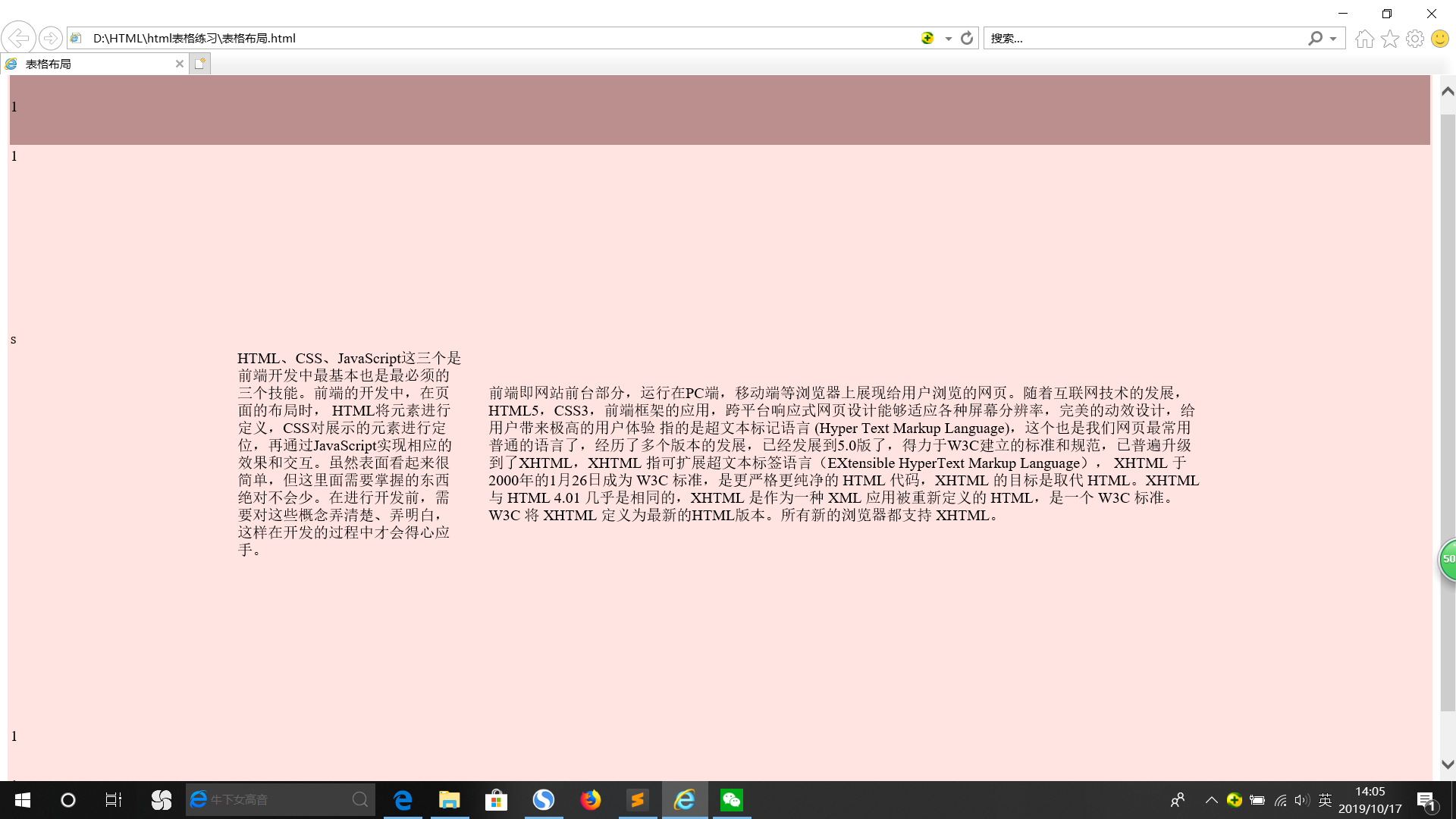Refresh the page with reload icon
Viewport: 1456px width, 819px height.
967,38
